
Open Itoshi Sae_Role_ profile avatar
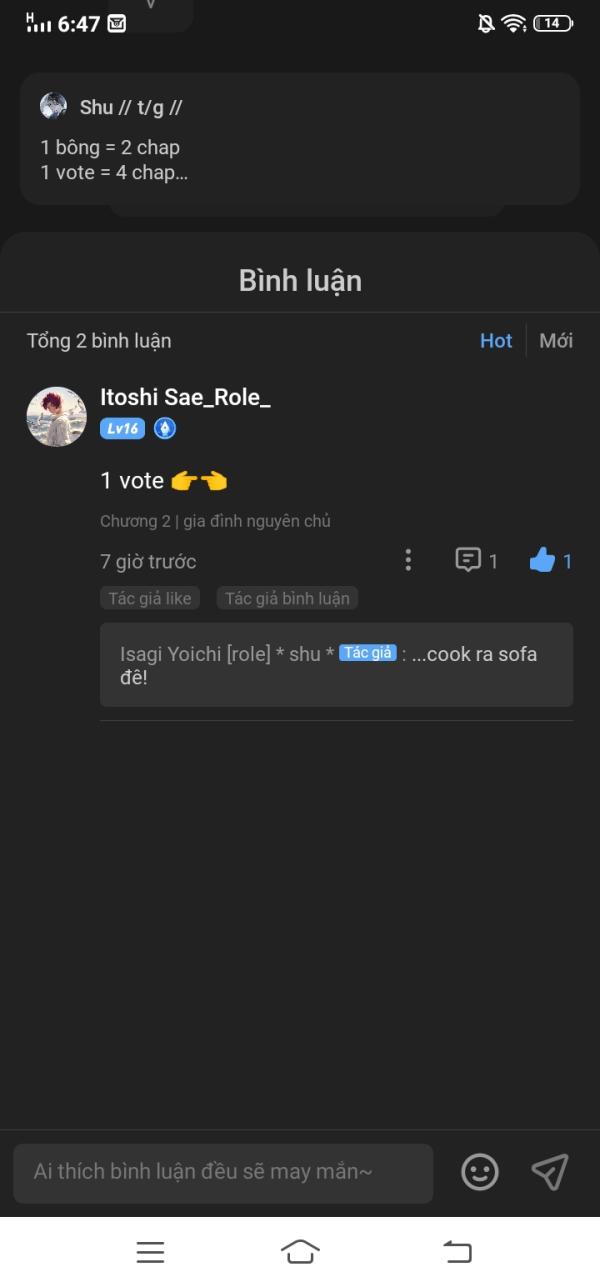click(56, 416)
